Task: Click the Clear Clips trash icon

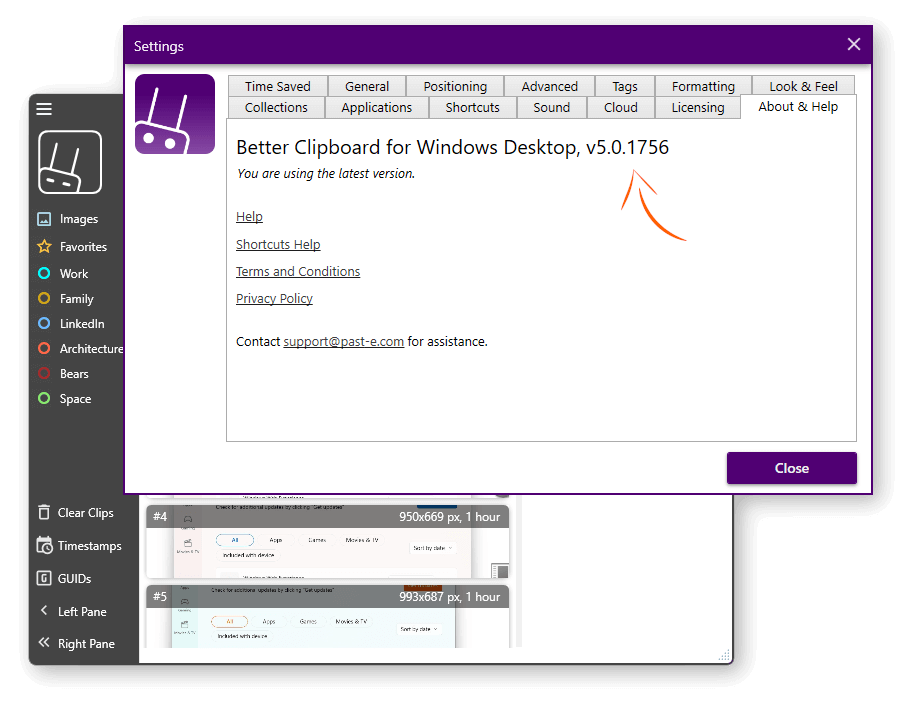Action: pos(44,512)
